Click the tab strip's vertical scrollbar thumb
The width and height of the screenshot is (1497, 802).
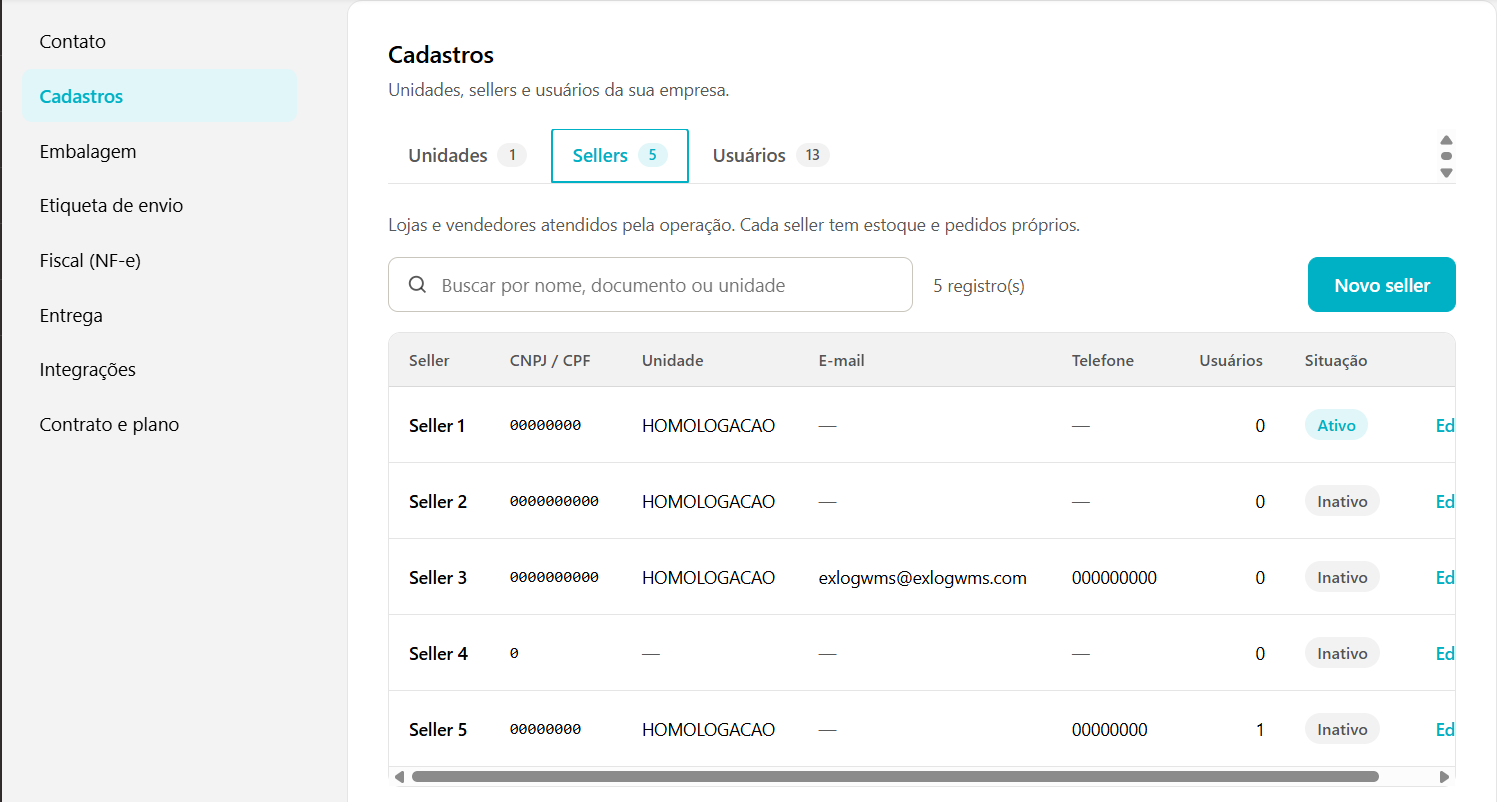1446,156
